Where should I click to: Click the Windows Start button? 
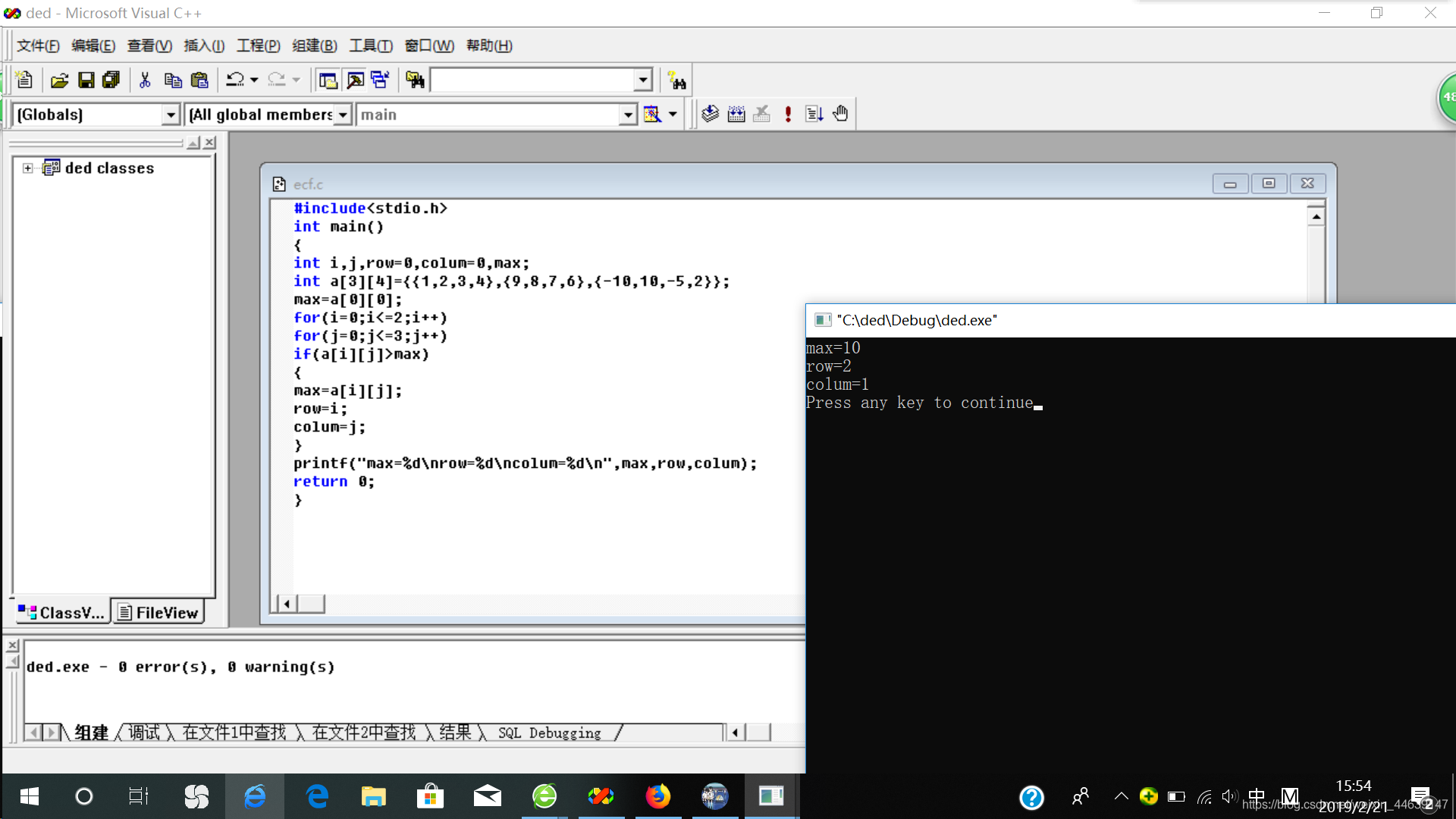pos(29,796)
